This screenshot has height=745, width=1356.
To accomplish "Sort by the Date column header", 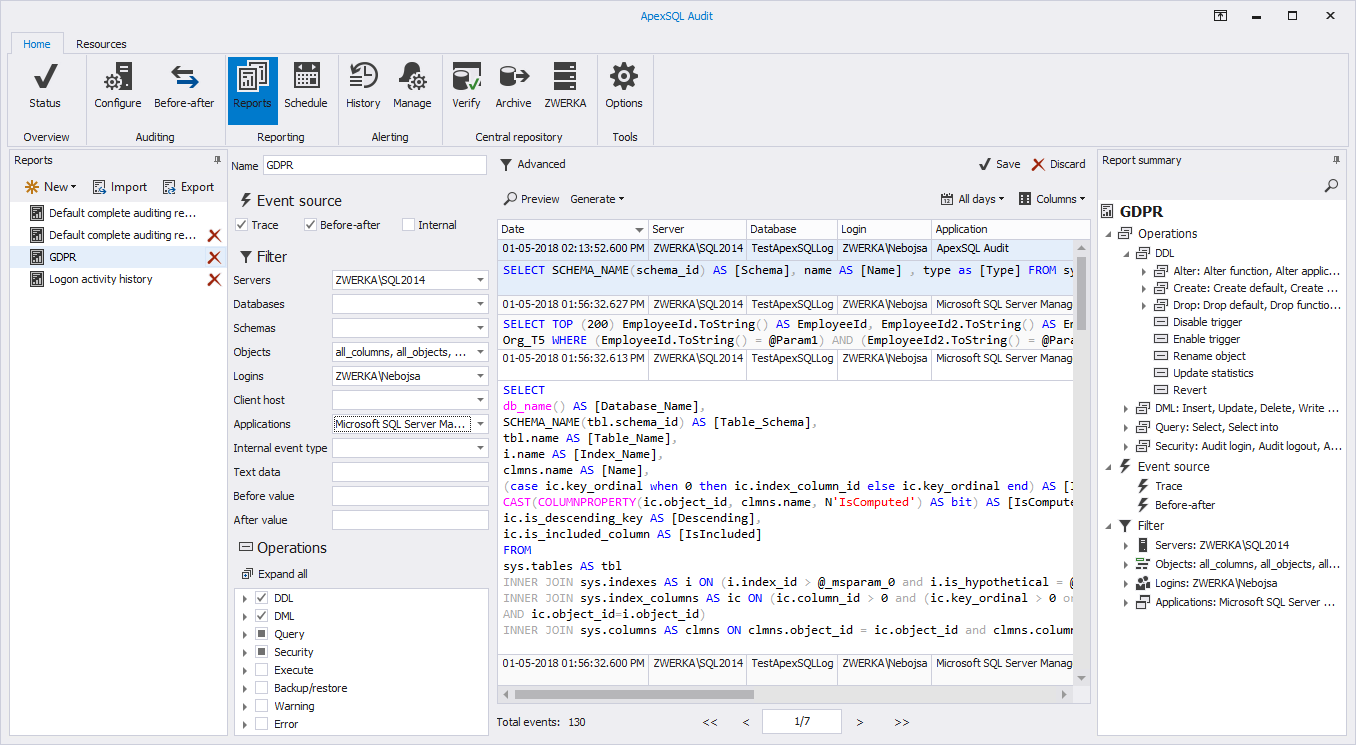I will [x=572, y=229].
